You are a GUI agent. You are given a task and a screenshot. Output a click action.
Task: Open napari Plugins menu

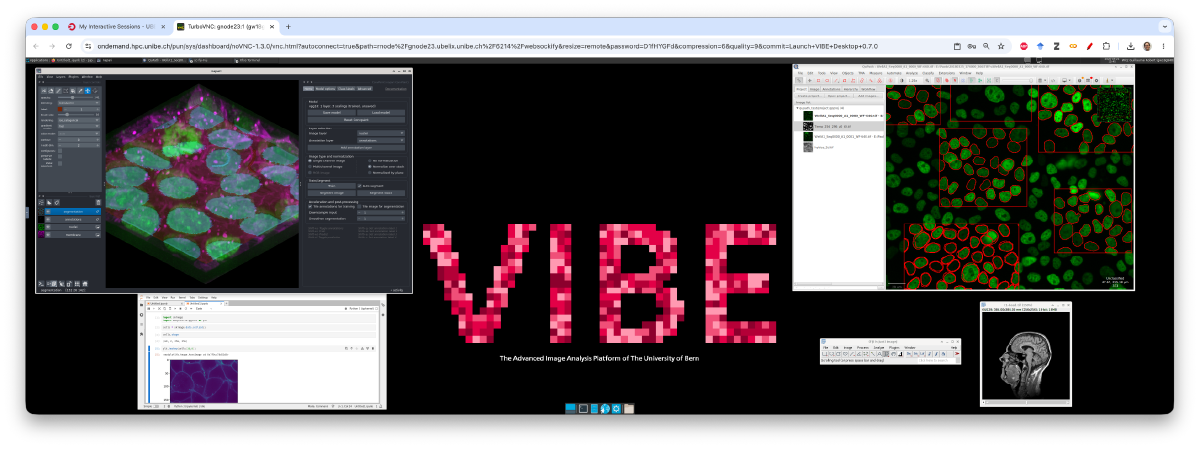click(x=73, y=76)
